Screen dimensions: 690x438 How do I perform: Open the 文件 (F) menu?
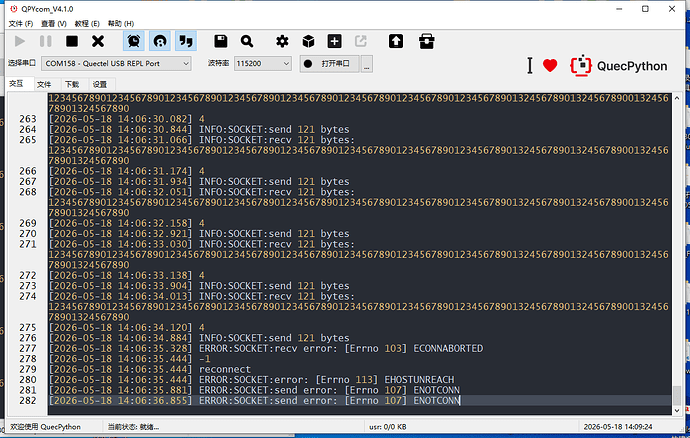(x=21, y=23)
